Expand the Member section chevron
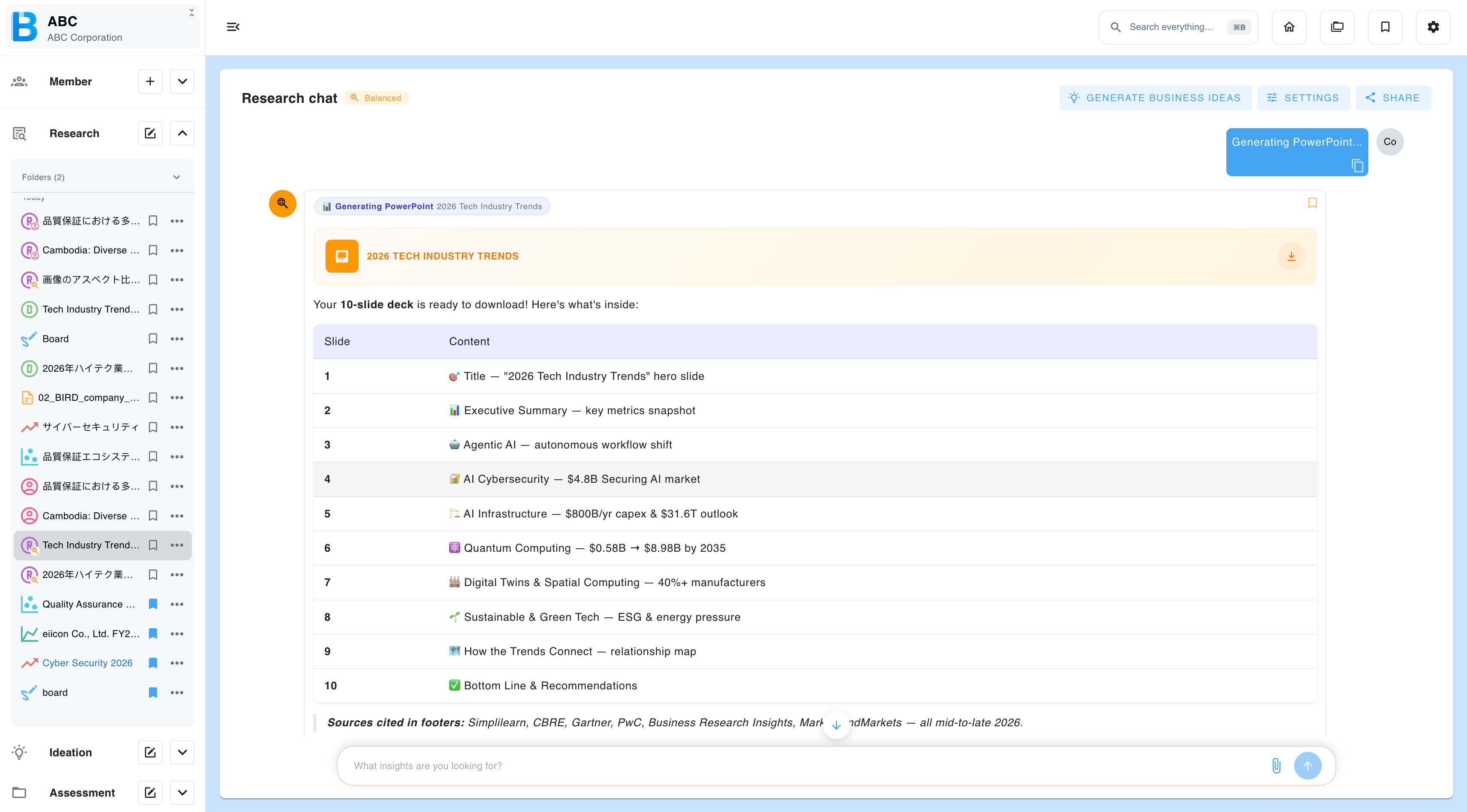 click(x=182, y=81)
